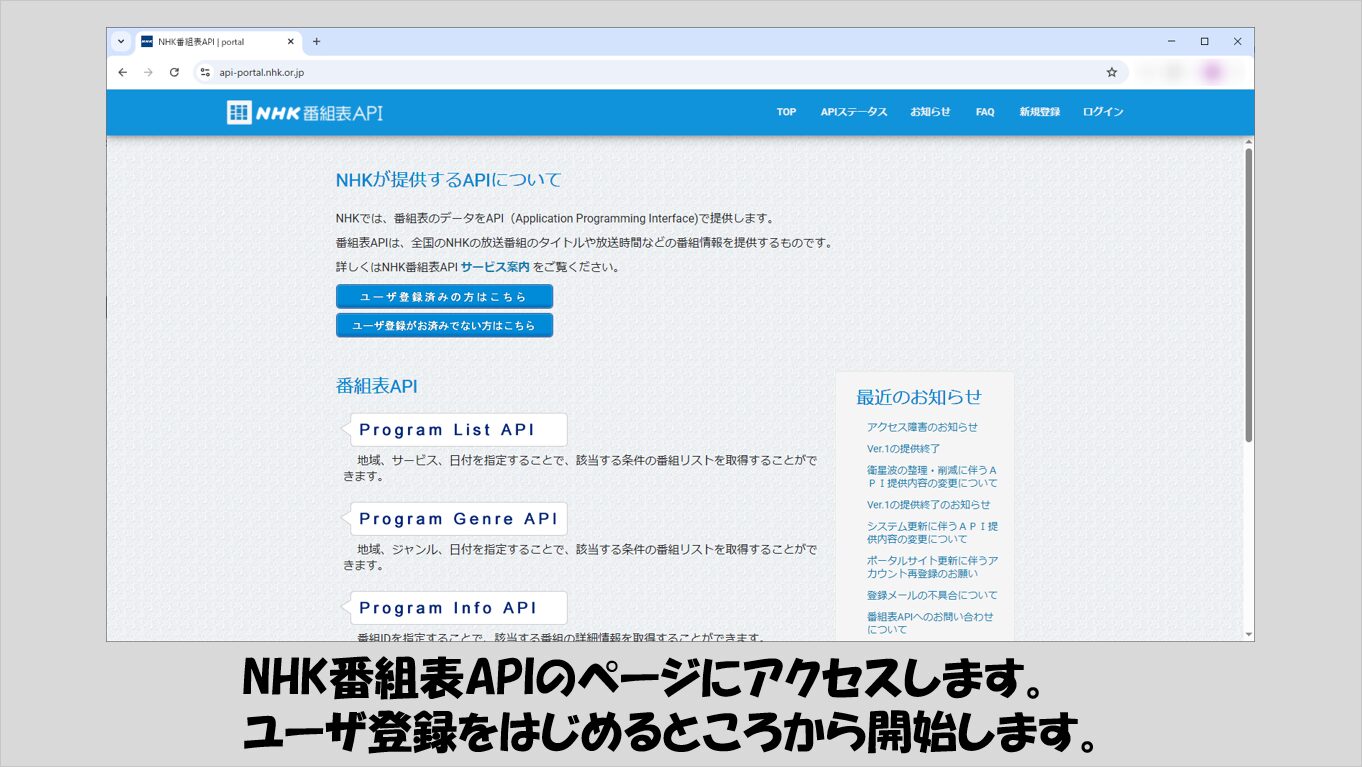Open 番組表APIへのお問い合わせについて link
This screenshot has width=1362, height=767.
pyautogui.click(x=930, y=623)
